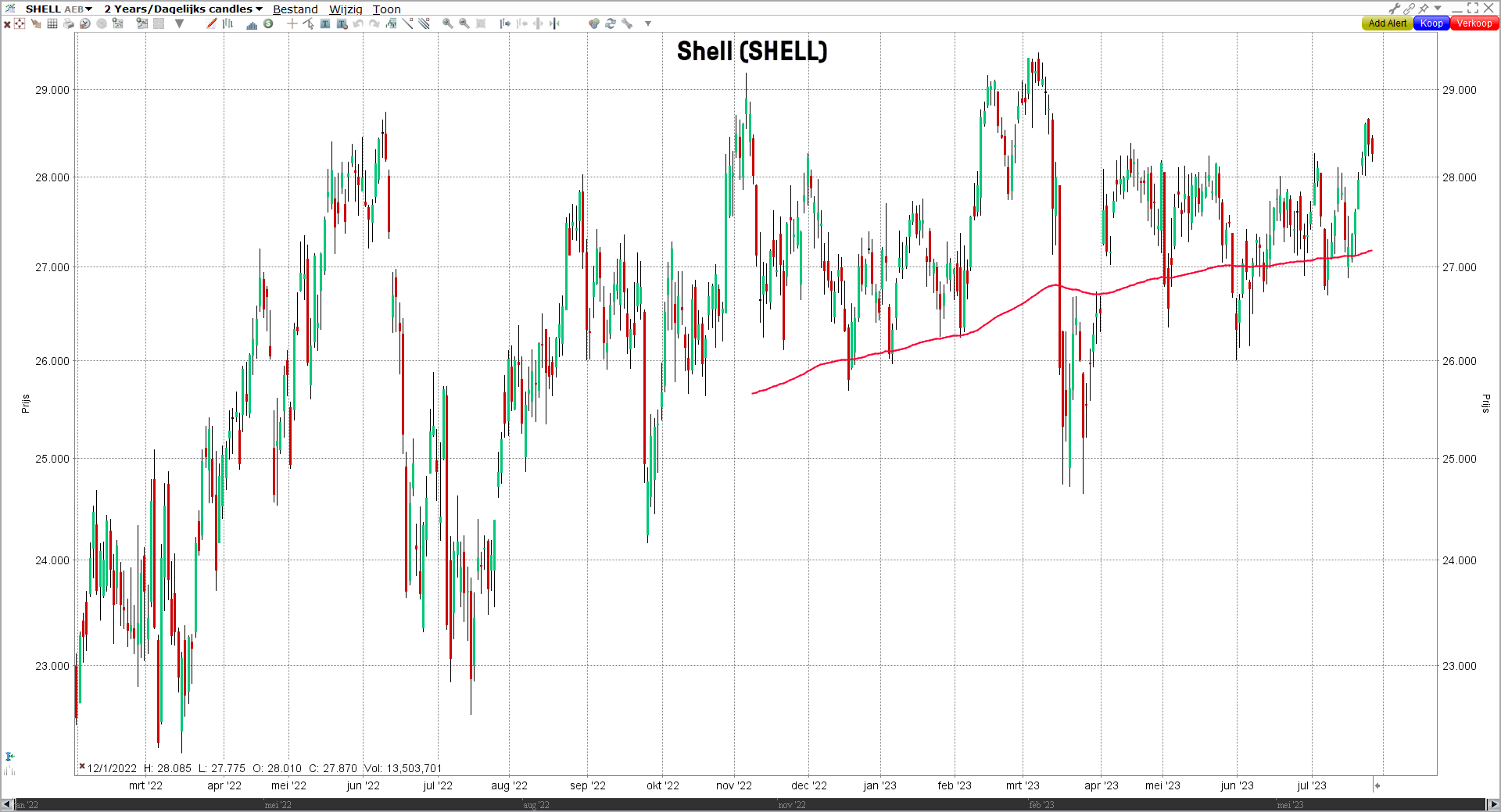The height and width of the screenshot is (812, 1501).
Task: Click the green dollar sign icon
Action: [x=268, y=23]
